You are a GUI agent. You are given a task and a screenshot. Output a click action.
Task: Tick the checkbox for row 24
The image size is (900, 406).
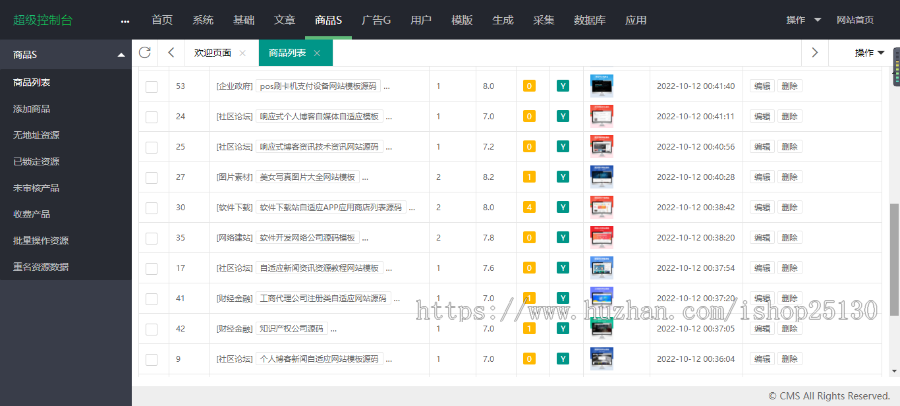point(152,117)
